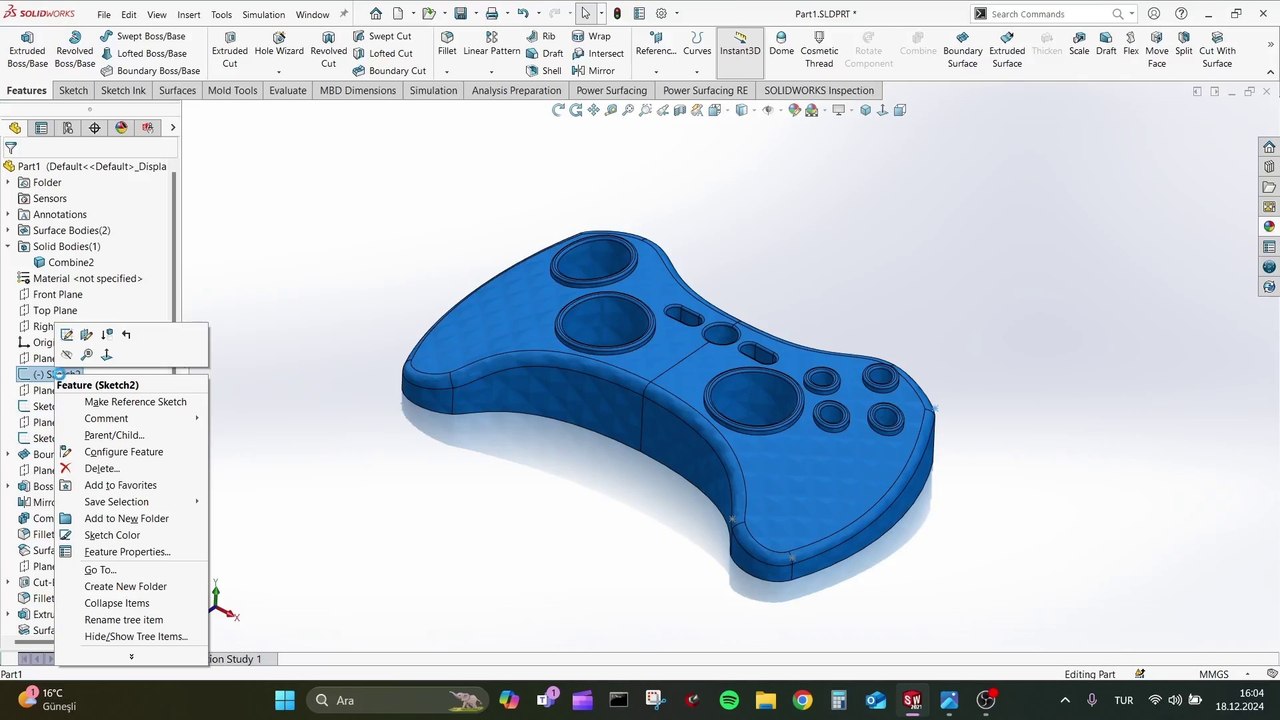Click the Extruded Surface tool
This screenshot has height=720, width=1280.
(1007, 49)
